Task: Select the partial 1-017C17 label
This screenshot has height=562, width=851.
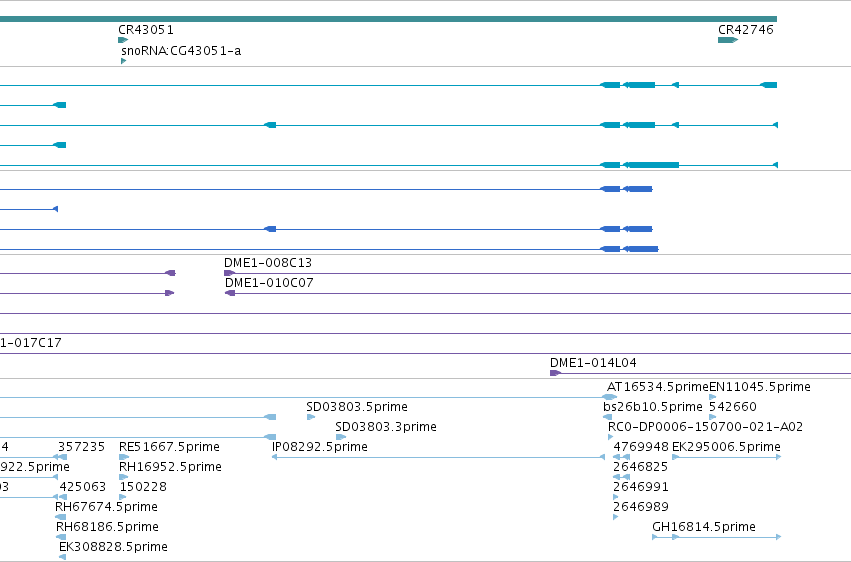Action: [x=30, y=343]
